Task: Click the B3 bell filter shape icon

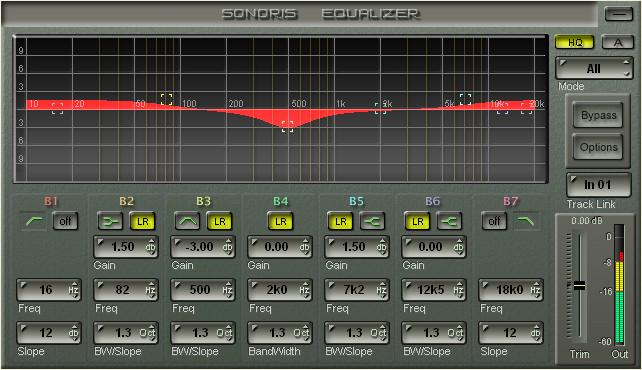Action: point(188,221)
